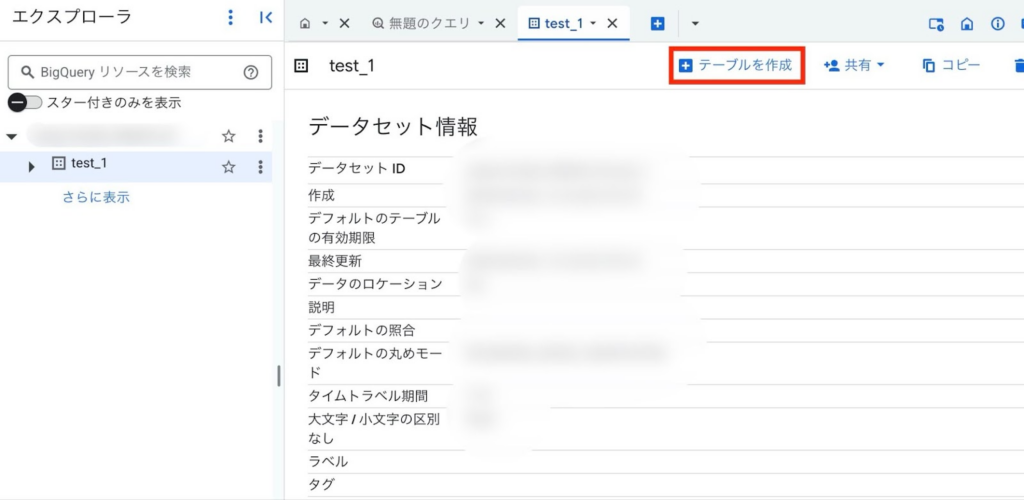Close the test_1 tab
Screen dimensions: 1024x500
coord(612,23)
